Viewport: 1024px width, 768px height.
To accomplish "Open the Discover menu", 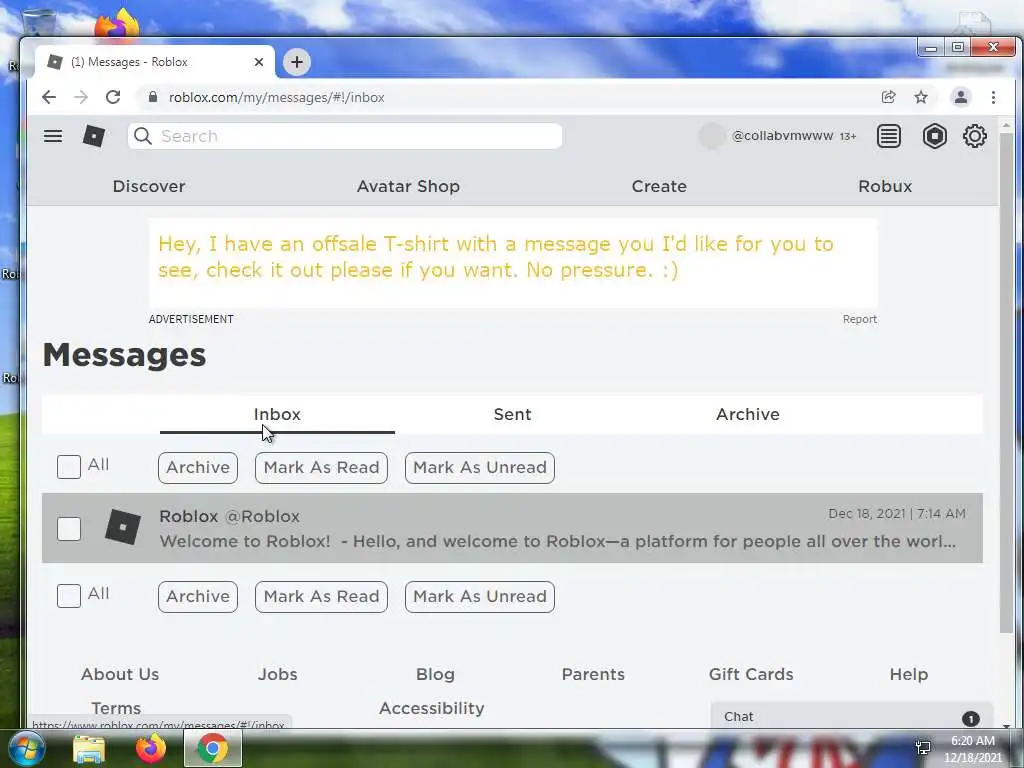I will [x=149, y=186].
